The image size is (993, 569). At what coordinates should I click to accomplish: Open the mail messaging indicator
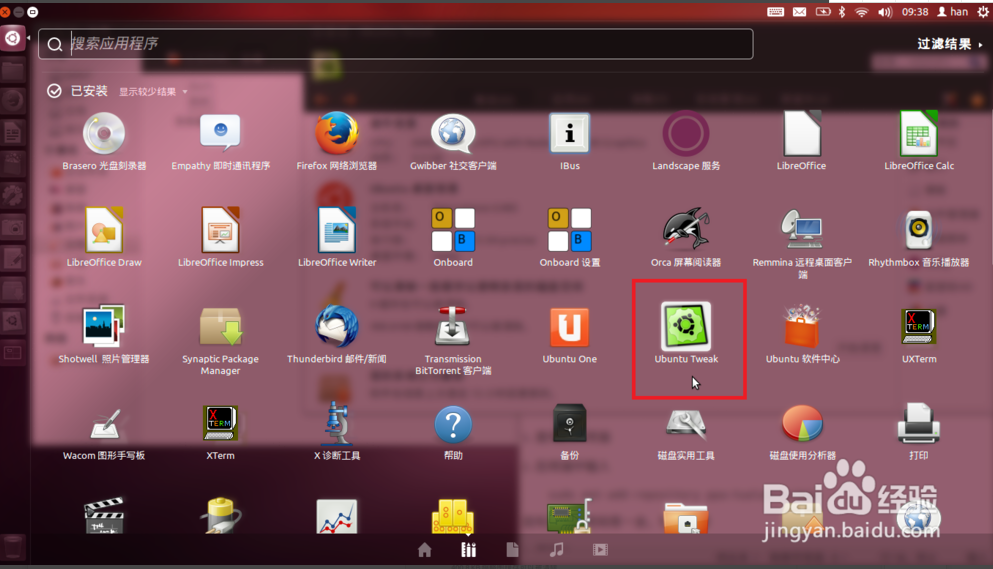[800, 11]
